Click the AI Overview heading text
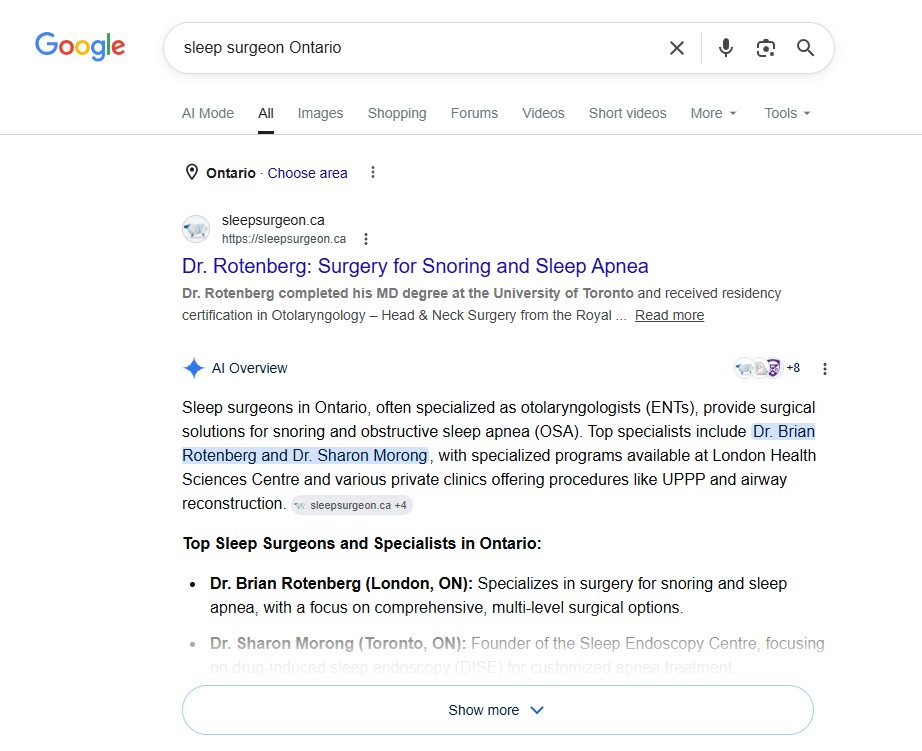The height and width of the screenshot is (751, 922). (249, 368)
